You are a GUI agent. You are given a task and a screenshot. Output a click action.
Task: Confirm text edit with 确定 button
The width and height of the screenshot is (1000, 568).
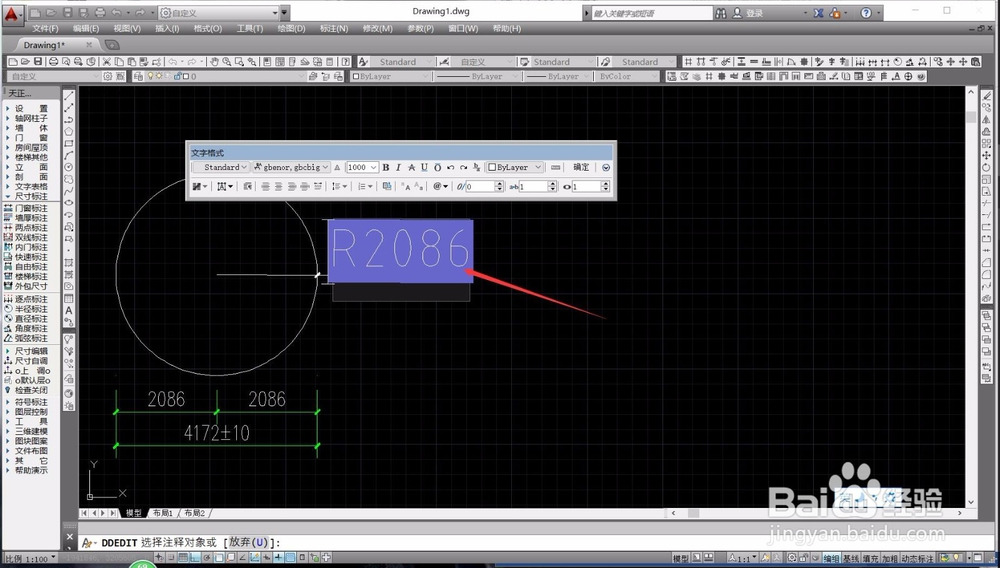581,167
